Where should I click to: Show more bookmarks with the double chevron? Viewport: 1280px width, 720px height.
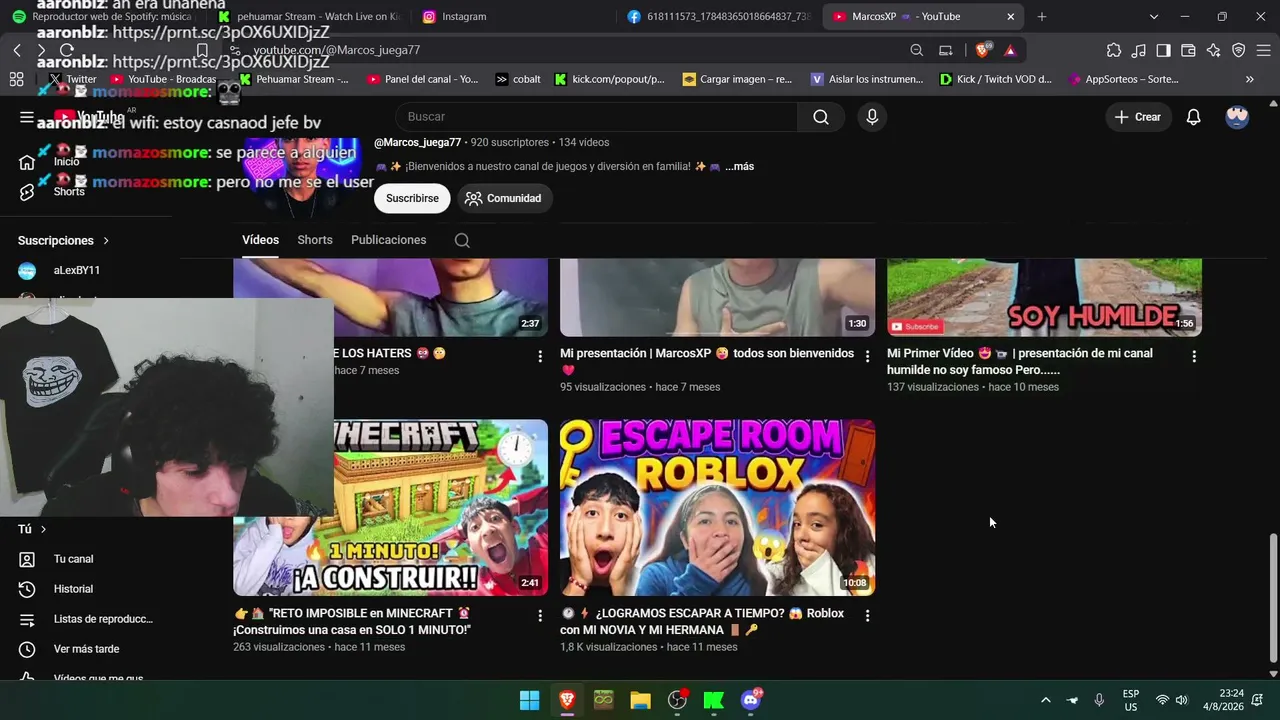pos(1250,79)
